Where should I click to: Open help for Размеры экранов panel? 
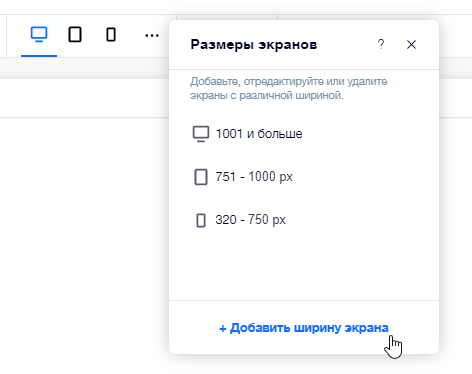coord(381,44)
